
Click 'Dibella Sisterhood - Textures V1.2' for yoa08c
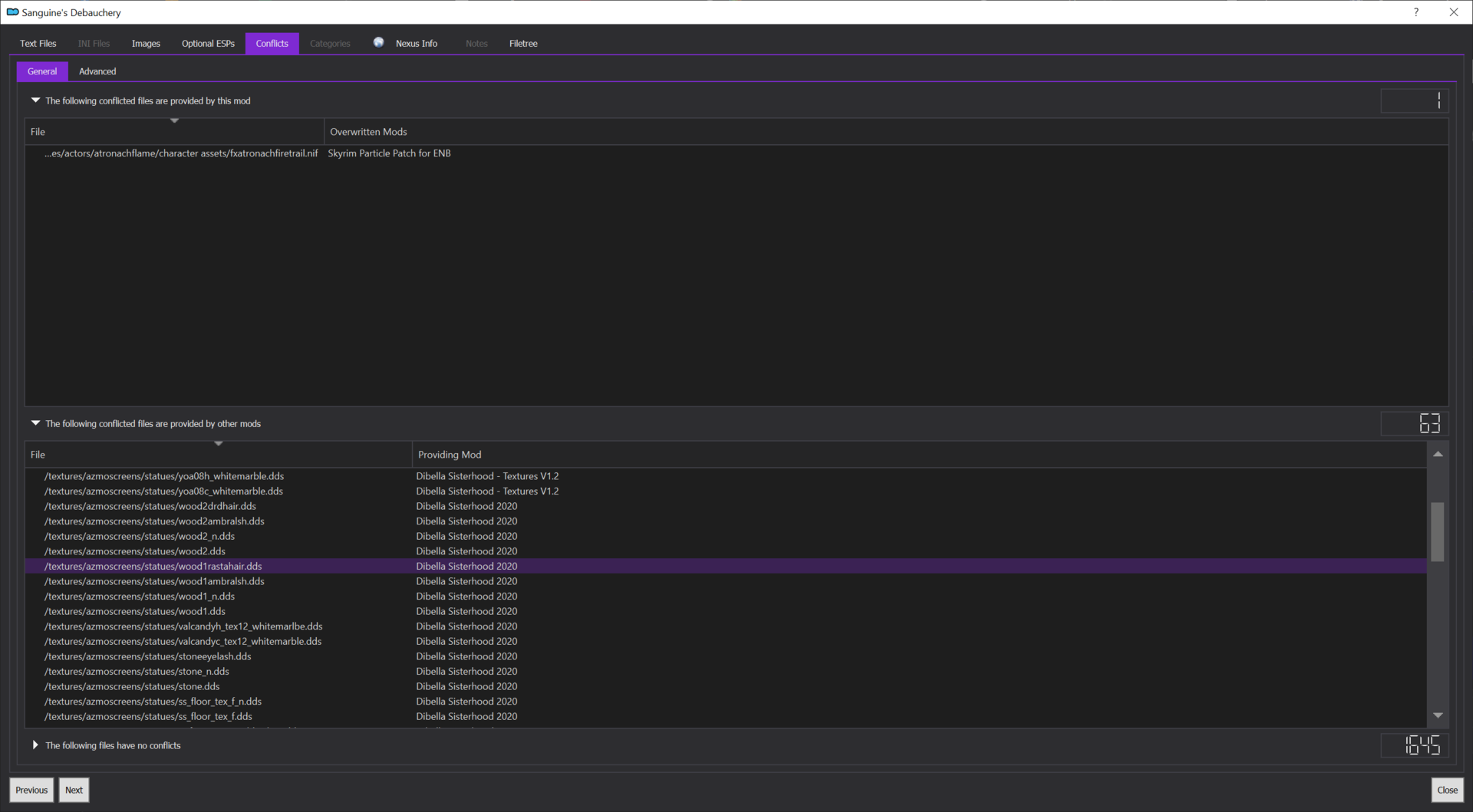tap(487, 491)
